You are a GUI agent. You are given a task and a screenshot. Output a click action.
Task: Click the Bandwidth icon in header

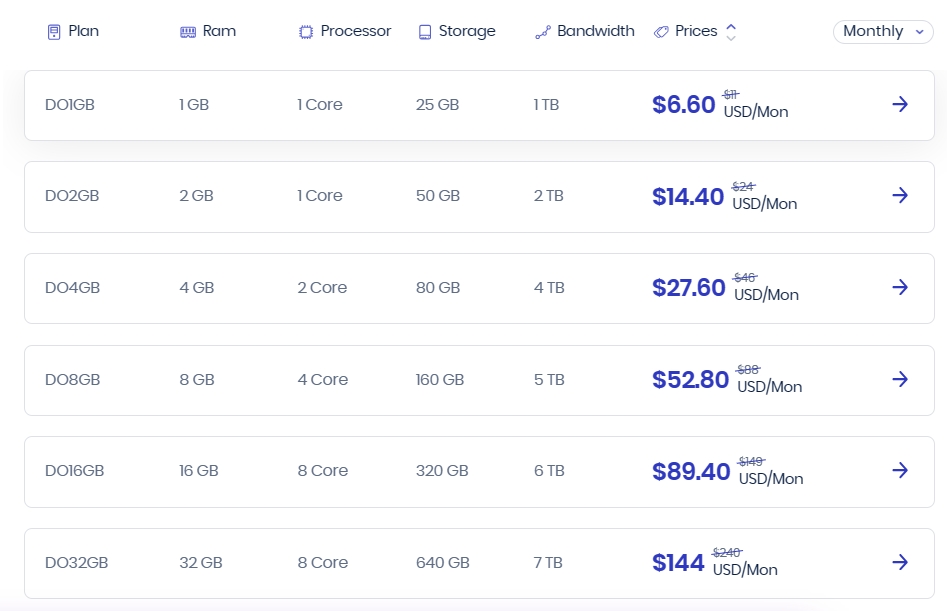click(543, 32)
